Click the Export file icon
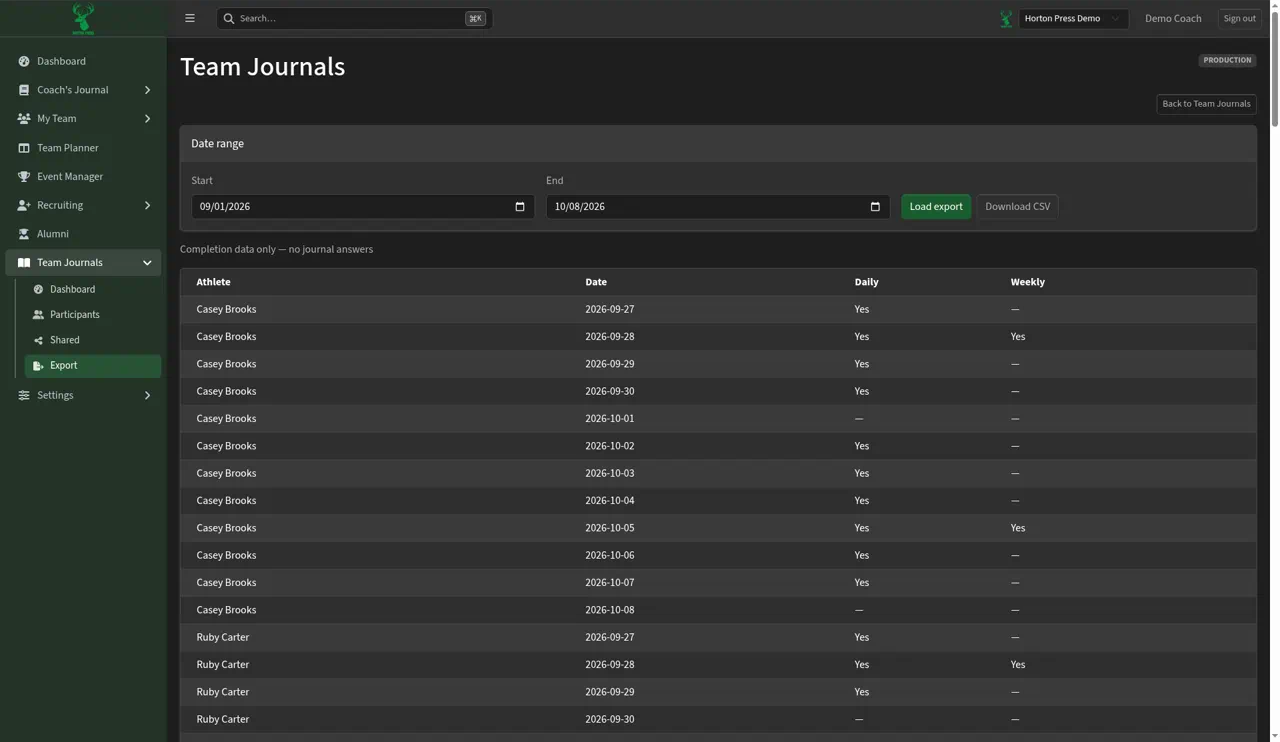The image size is (1280, 742). click(38, 366)
